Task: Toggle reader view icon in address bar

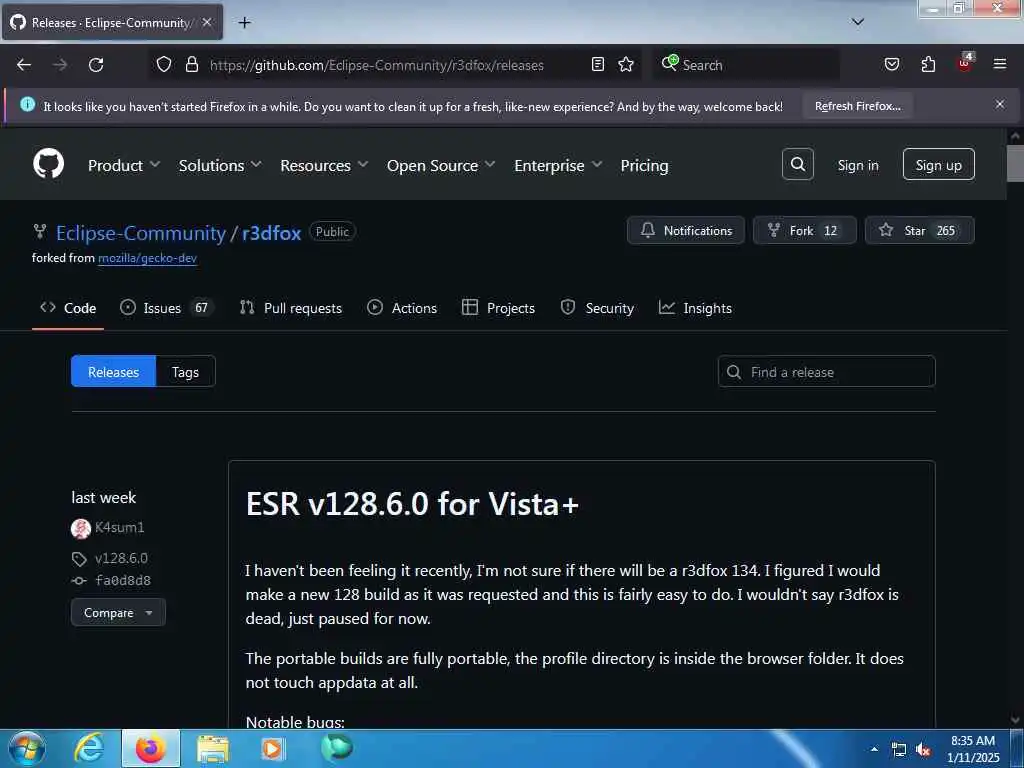Action: 598,65
